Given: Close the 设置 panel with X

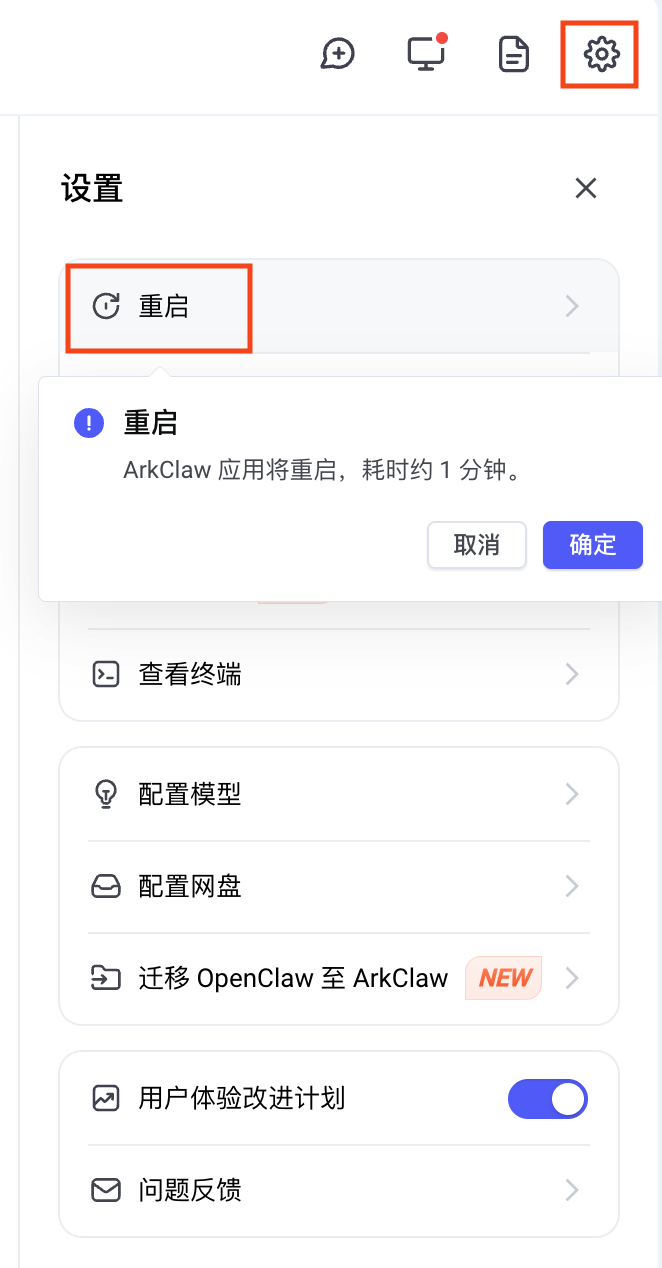Looking at the screenshot, I should pos(586,188).
